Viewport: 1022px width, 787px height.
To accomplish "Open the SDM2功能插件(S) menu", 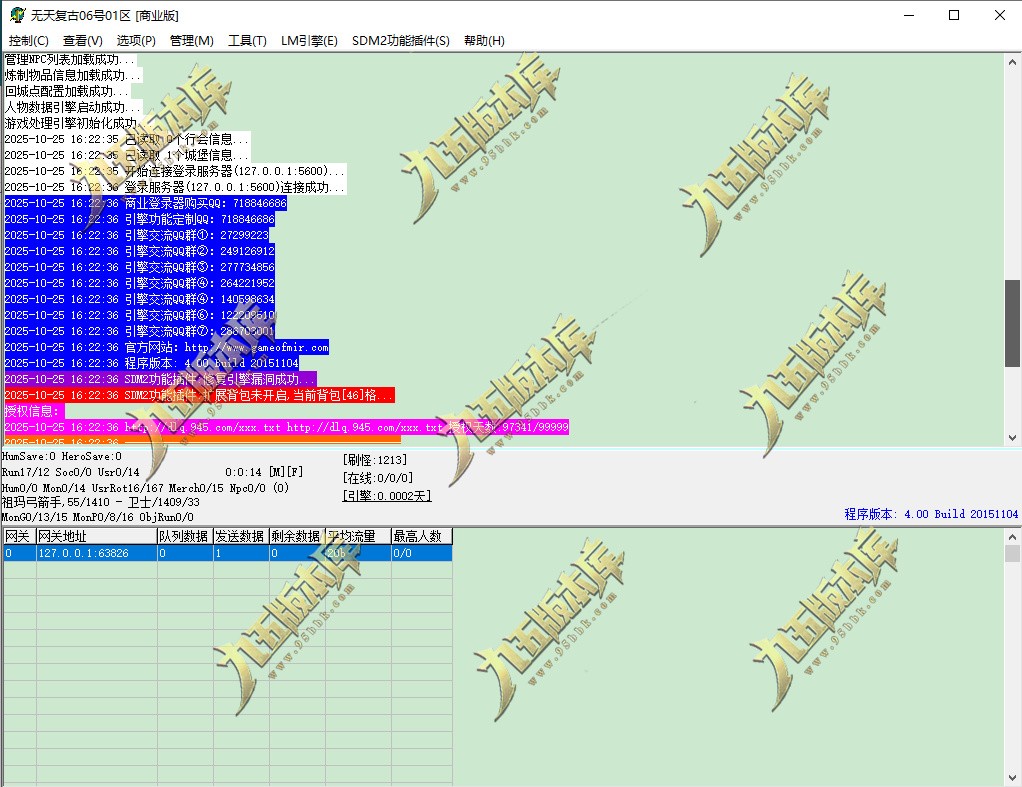I will 401,40.
